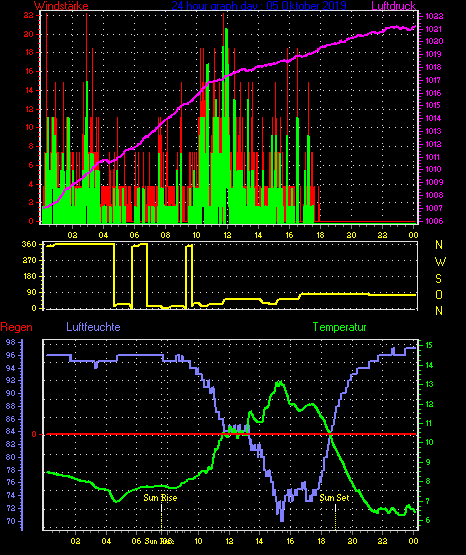The image size is (466, 555).
Task: Click the O compass direction letter
Action: pos(439,295)
